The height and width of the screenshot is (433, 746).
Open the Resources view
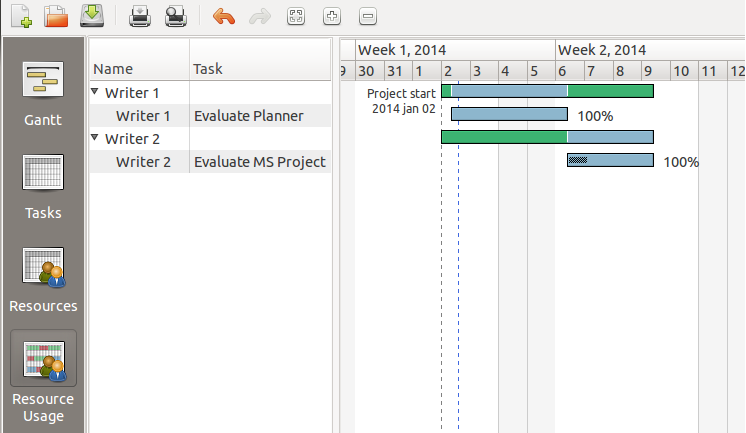42,280
